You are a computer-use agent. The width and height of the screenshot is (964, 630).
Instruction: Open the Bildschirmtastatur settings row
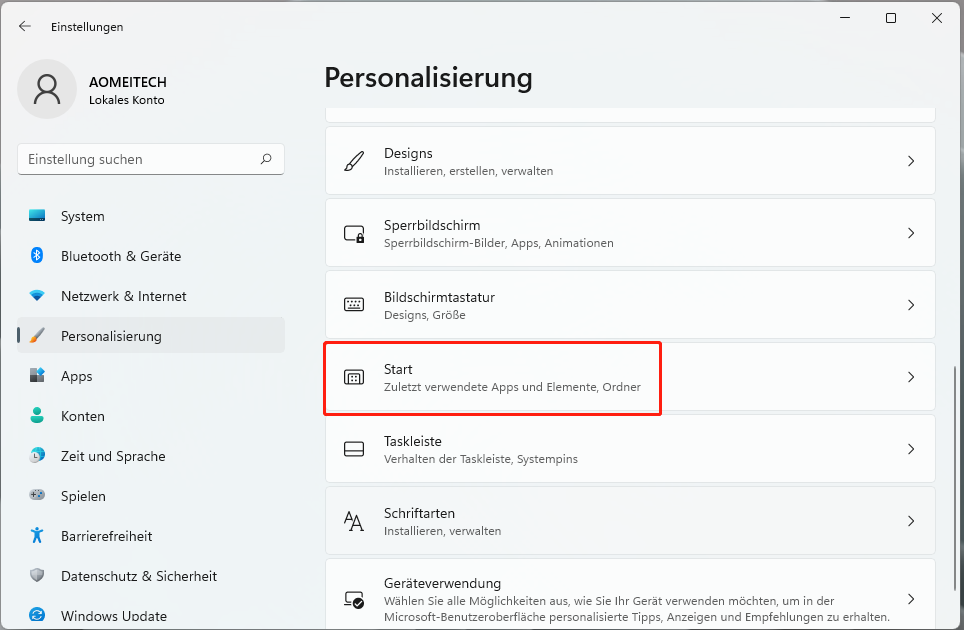630,305
